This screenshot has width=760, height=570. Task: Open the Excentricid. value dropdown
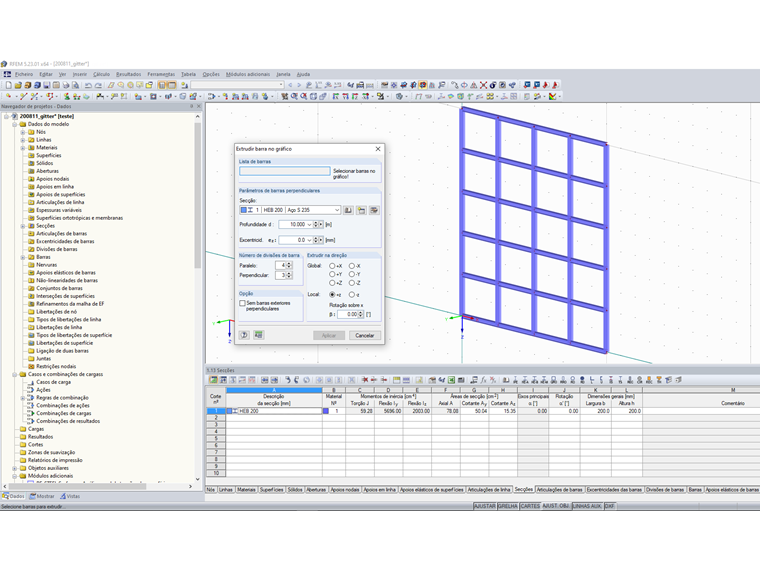[309, 240]
